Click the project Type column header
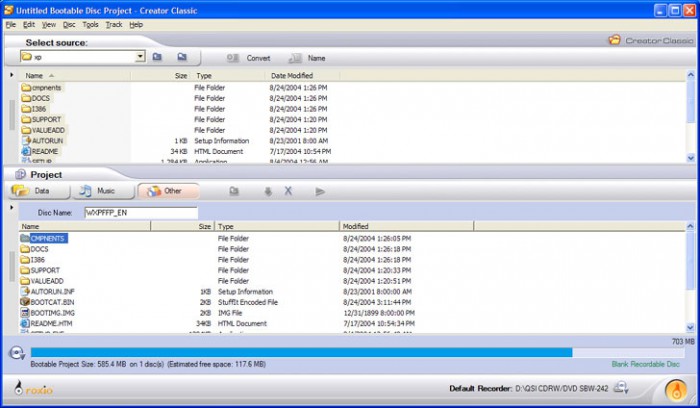Screen dimensions: 700x408 click(277, 226)
